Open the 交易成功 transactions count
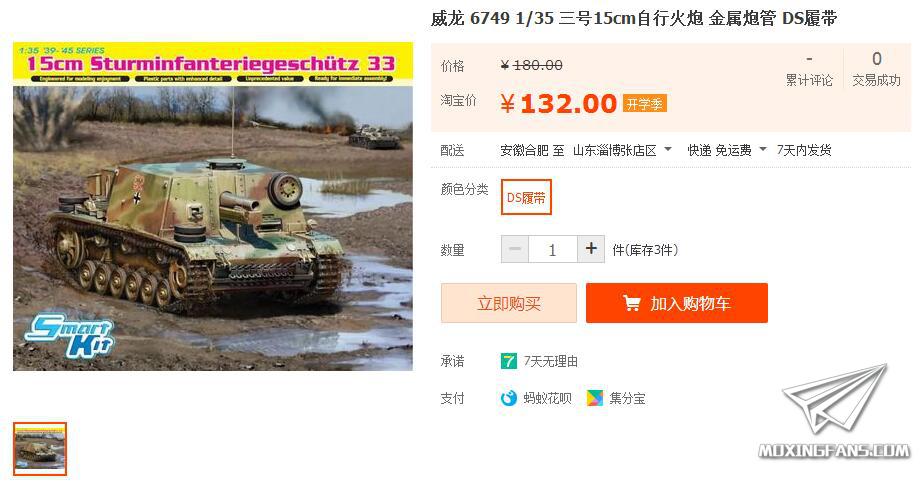Viewport: 920px width, 486px height. (x=876, y=70)
